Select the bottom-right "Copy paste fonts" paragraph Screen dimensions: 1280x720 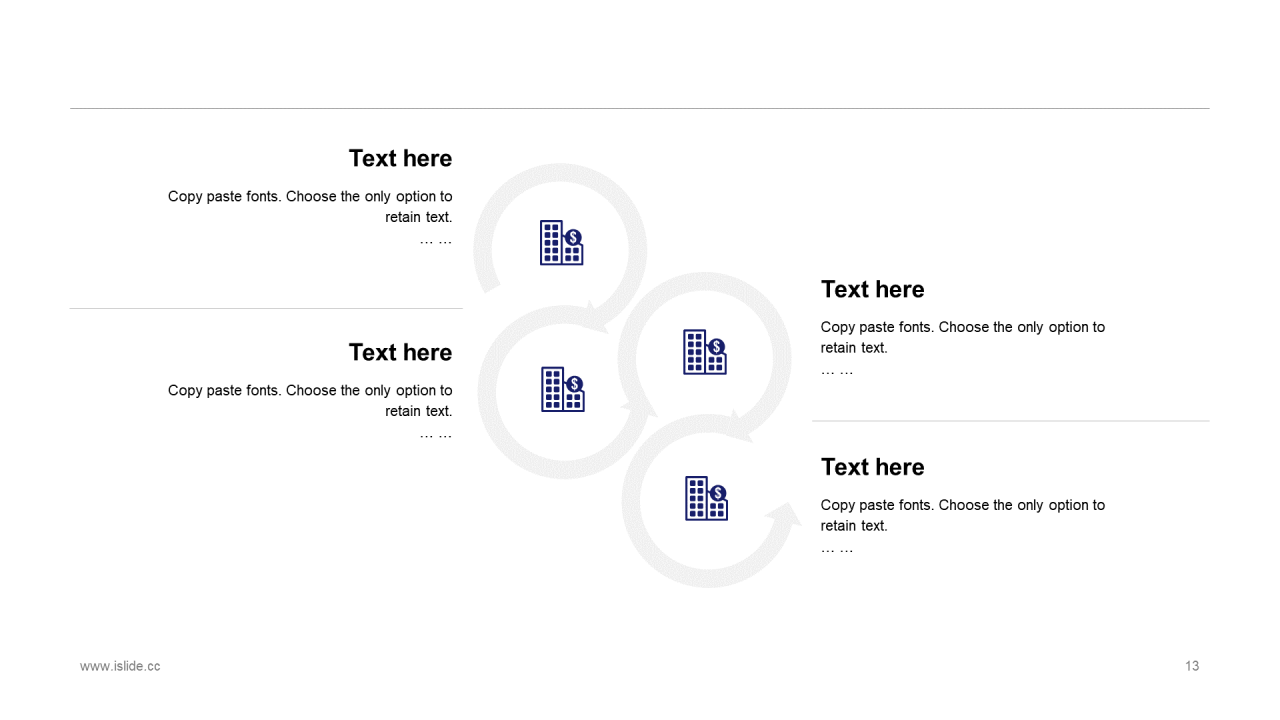tap(962, 516)
